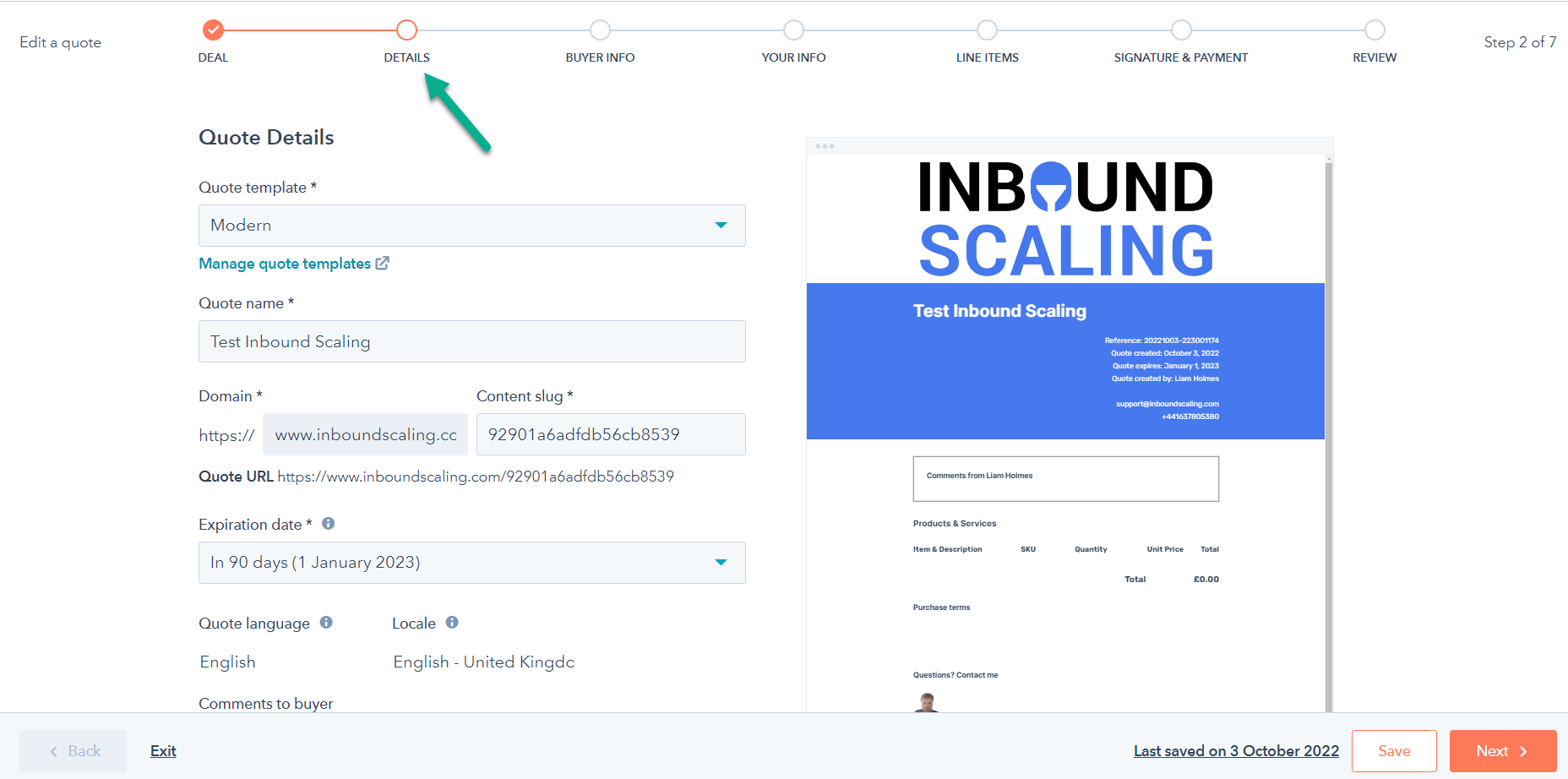This screenshot has height=779, width=1568.
Task: Click the external link icon beside Manage quote templates
Action: point(382,264)
